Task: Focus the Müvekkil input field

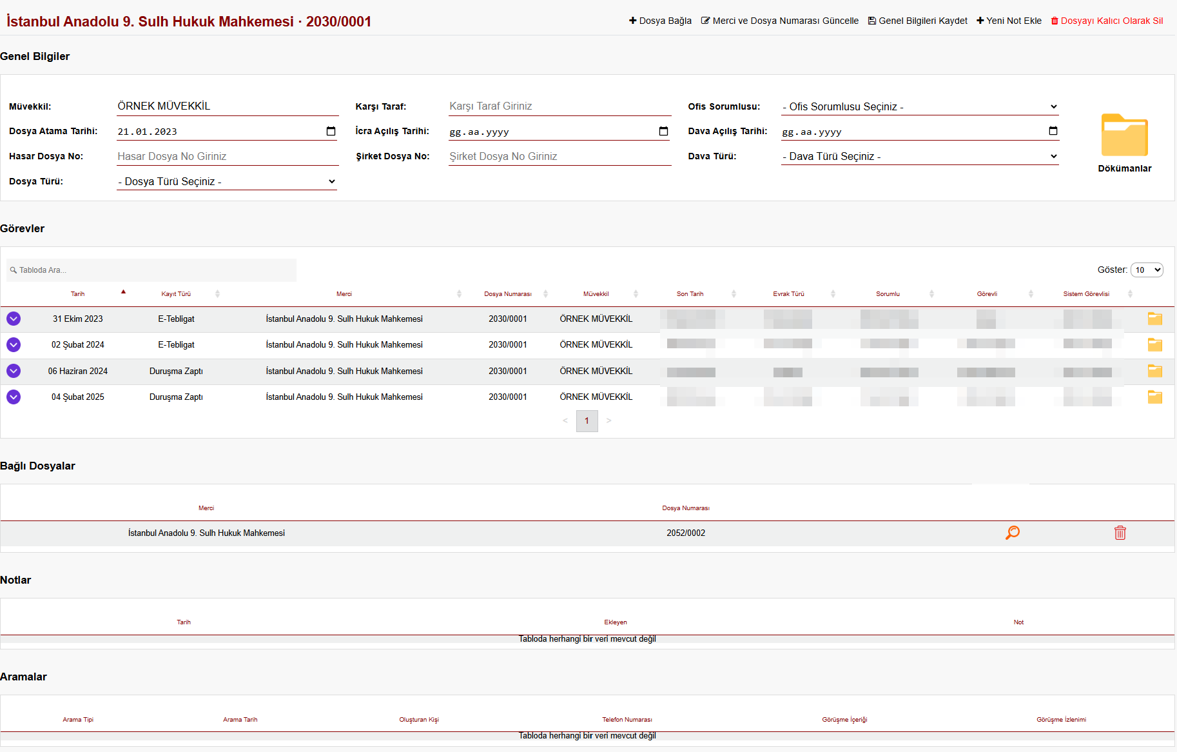Action: (x=227, y=107)
